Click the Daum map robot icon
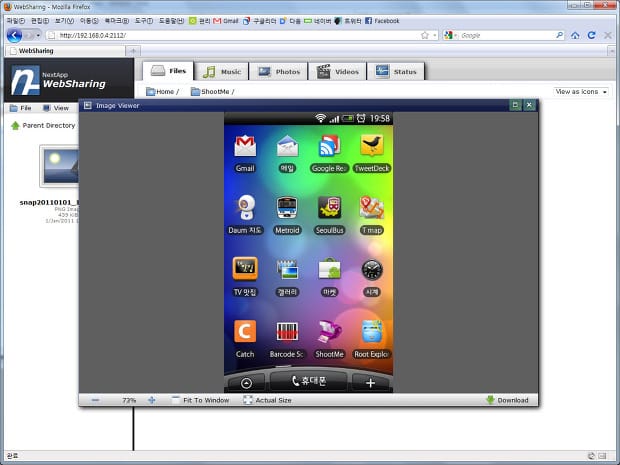 point(245,208)
